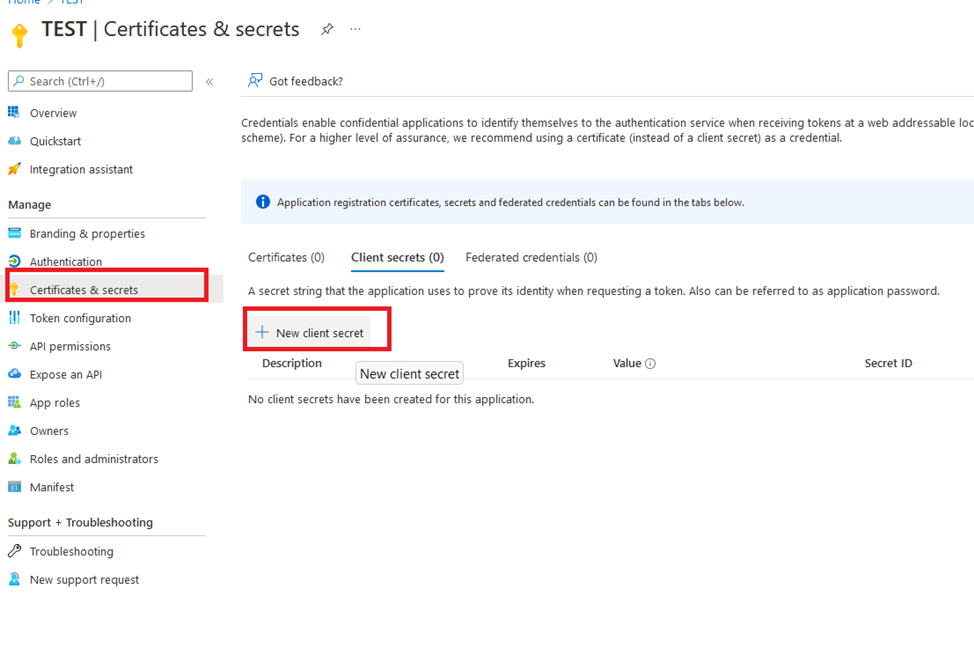The image size is (974, 670).
Task: Open New support request
Action: 84,580
